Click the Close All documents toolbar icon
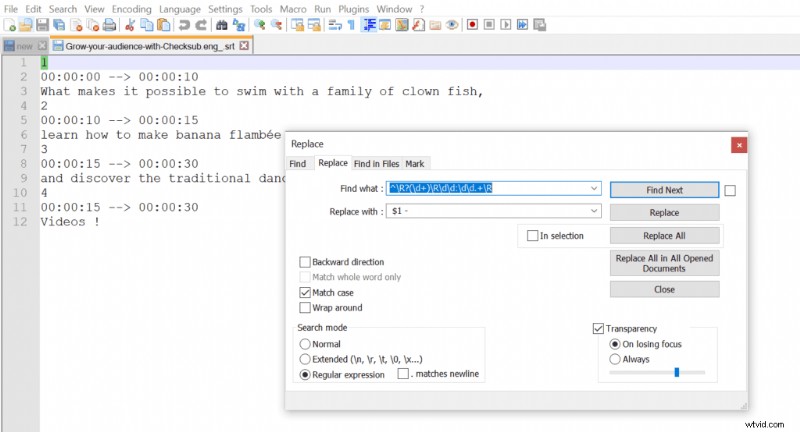This screenshot has height=432, width=800. (93, 24)
